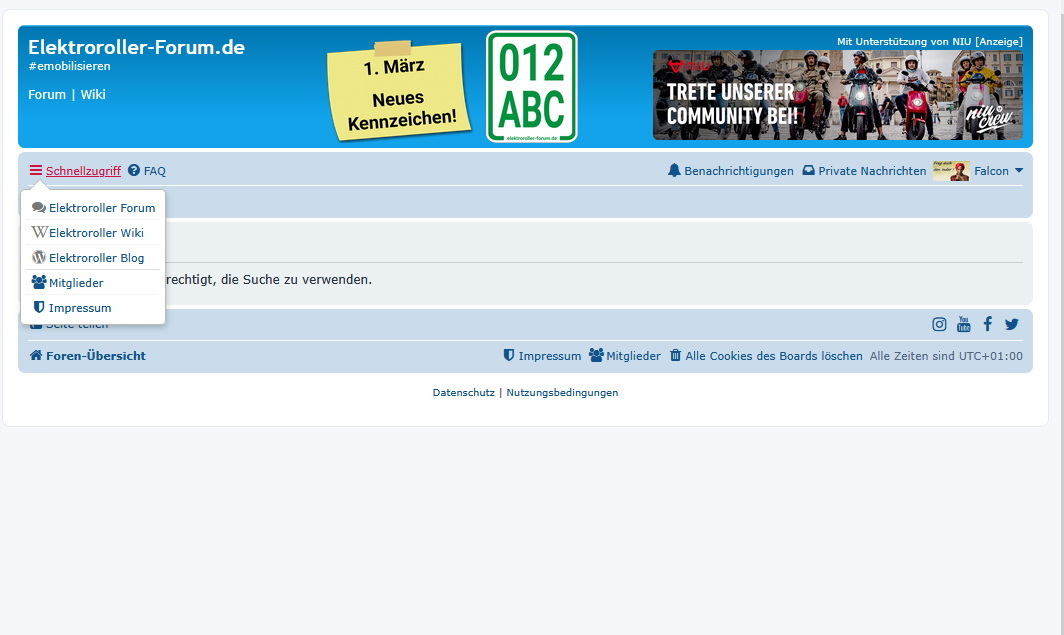Open the YouTube channel icon
Image resolution: width=1064 pixels, height=635 pixels.
tap(964, 324)
